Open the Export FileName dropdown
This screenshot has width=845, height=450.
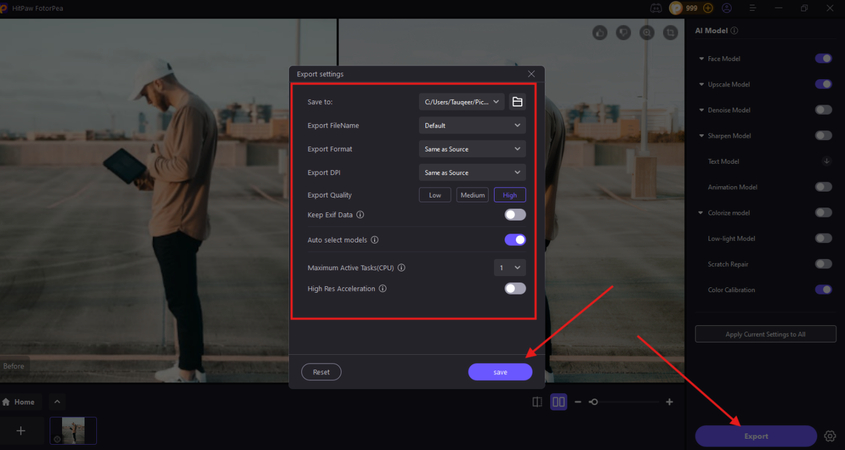pos(472,126)
